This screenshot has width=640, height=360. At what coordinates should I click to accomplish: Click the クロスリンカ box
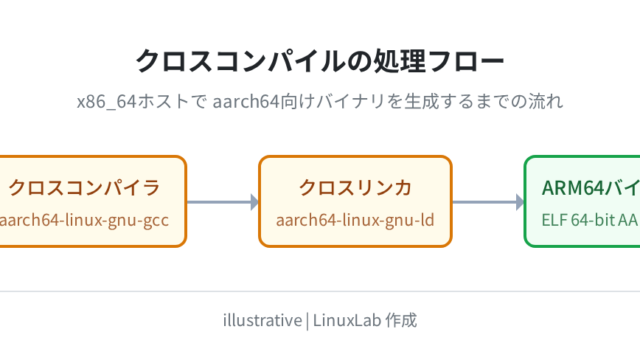(355, 201)
